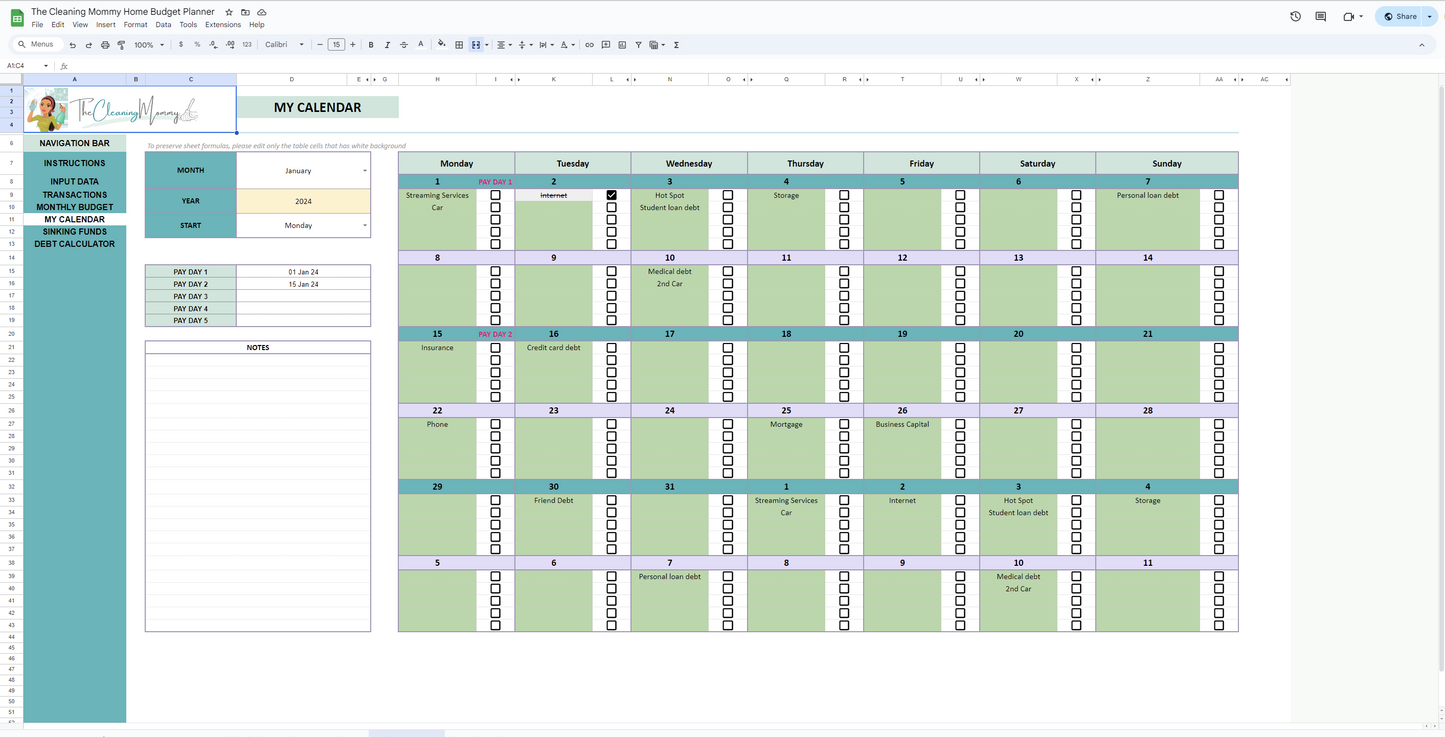The image size is (1445, 737).
Task: Toggle bold formatting in the toolbar
Action: (371, 45)
